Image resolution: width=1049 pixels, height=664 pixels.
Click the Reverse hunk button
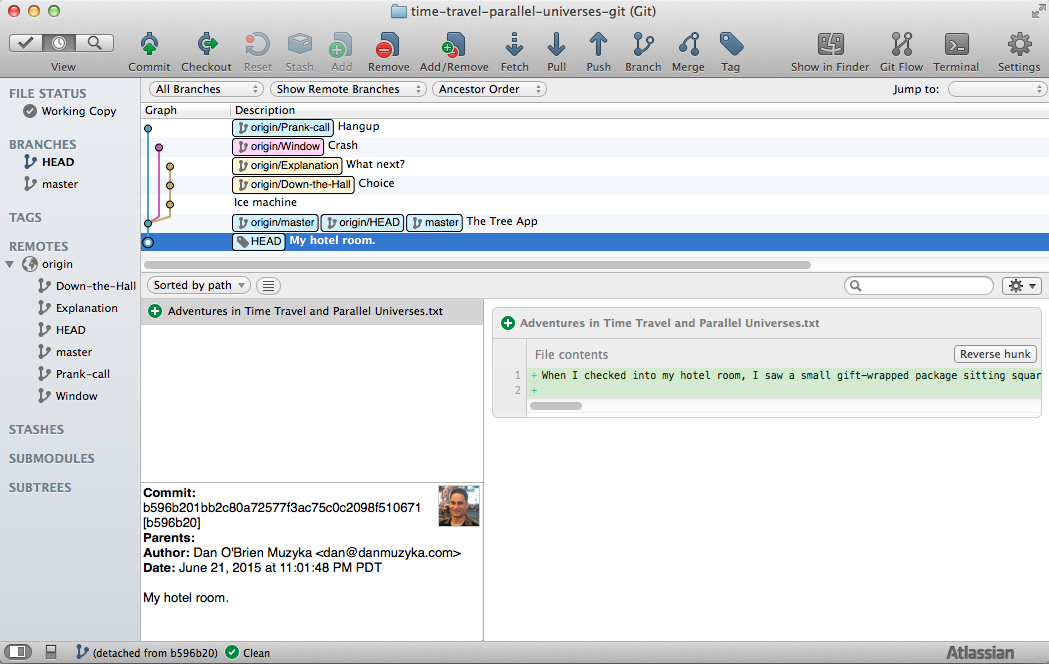(995, 354)
